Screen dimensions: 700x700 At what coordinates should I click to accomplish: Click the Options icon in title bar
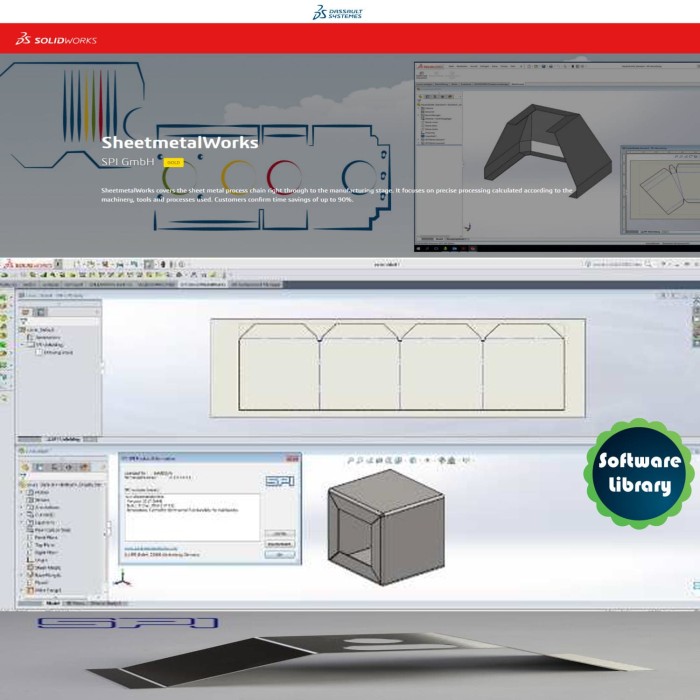182,265
